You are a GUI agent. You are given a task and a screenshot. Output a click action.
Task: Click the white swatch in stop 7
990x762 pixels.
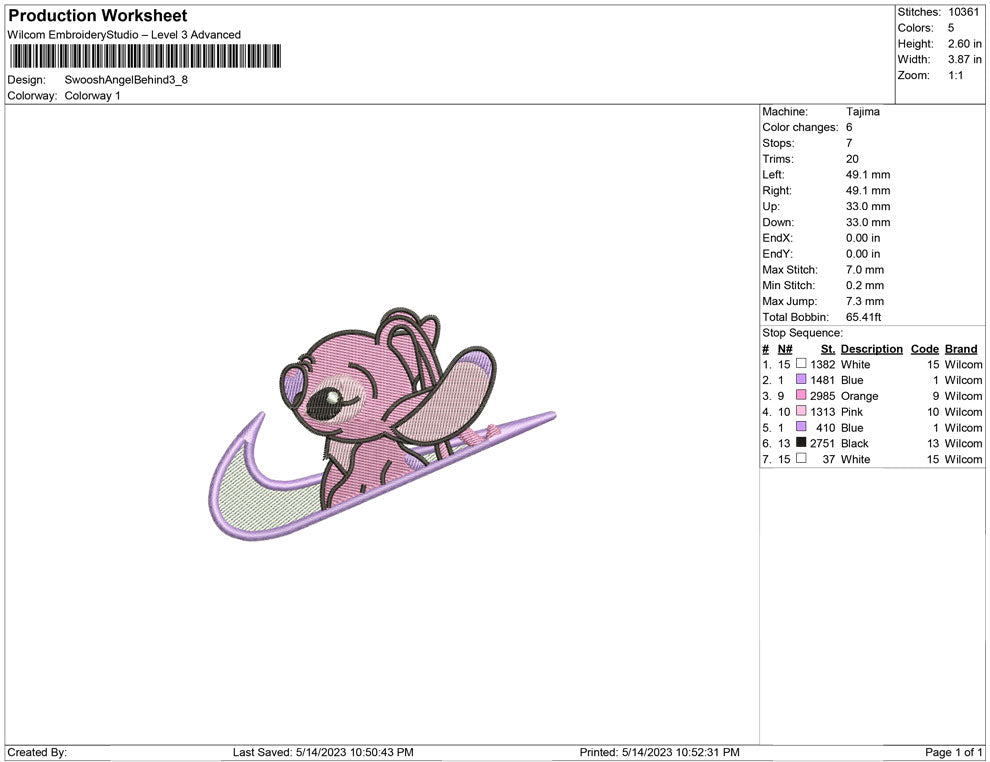801,458
